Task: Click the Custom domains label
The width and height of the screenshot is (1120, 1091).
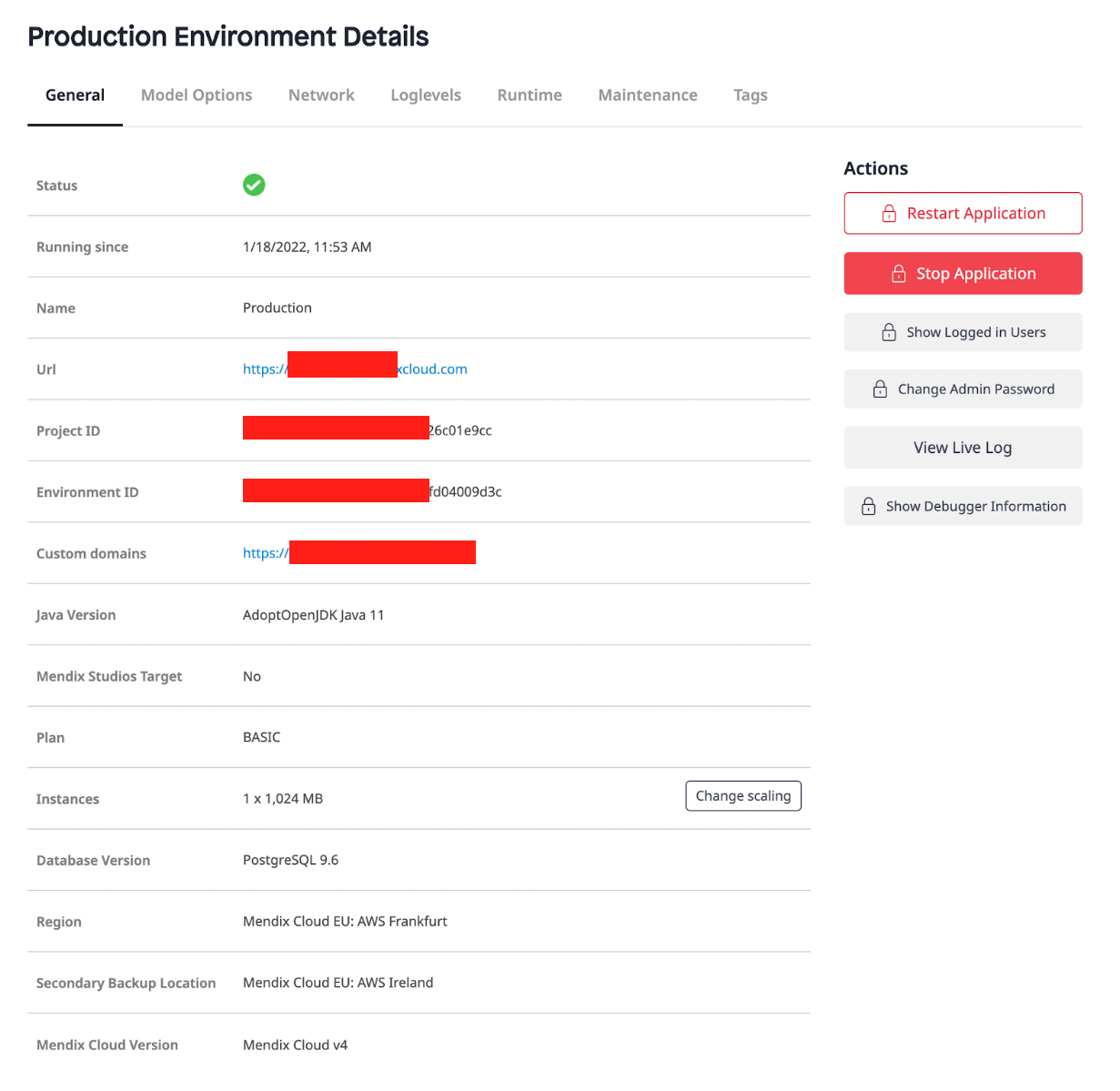Action: [x=91, y=553]
